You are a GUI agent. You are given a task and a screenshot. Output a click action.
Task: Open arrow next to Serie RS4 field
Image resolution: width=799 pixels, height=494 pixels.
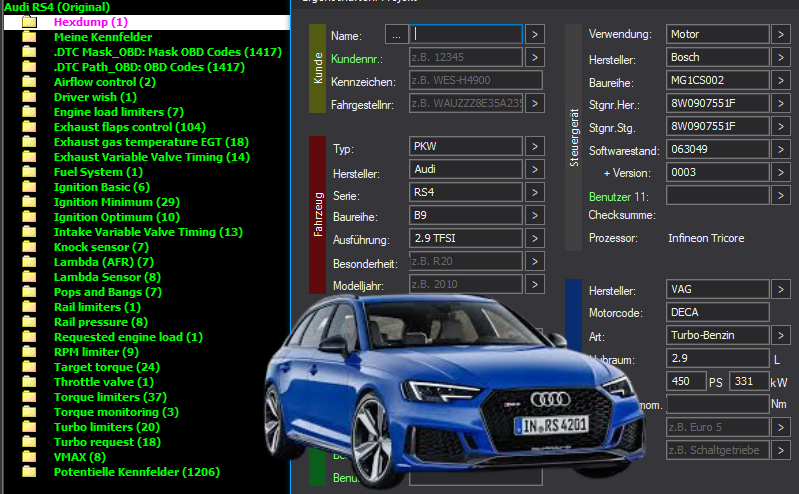[x=535, y=192]
